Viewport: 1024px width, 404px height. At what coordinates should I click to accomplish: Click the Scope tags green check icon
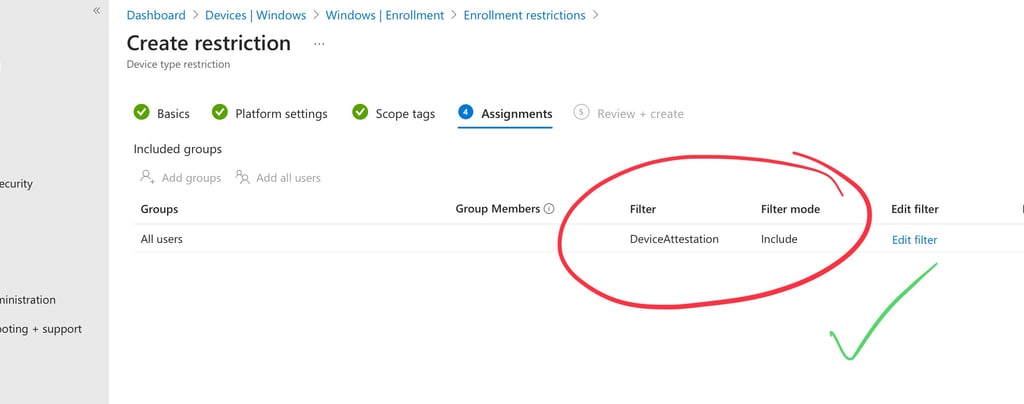pyautogui.click(x=360, y=113)
